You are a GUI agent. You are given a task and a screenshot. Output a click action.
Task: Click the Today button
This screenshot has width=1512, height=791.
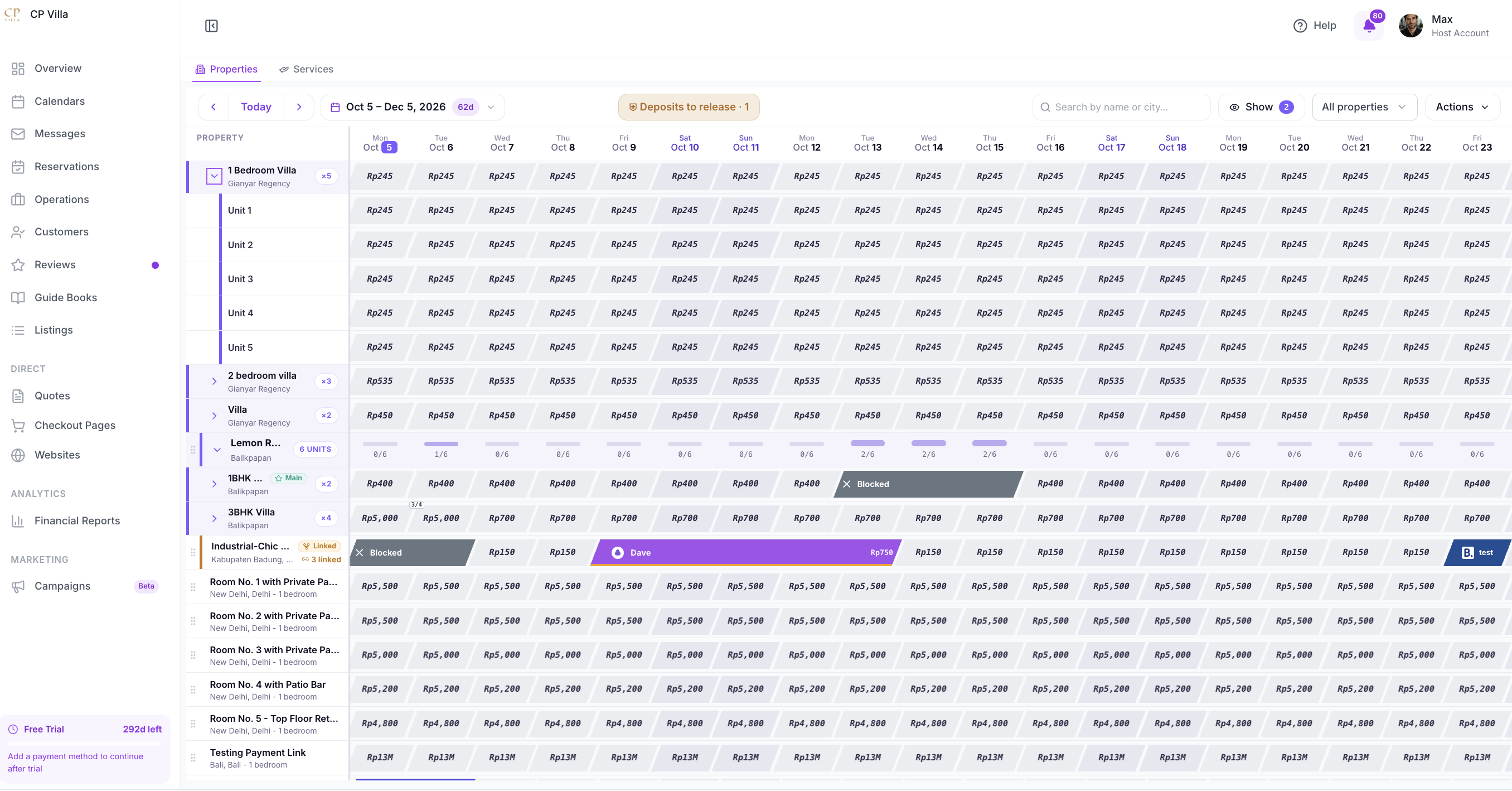pyautogui.click(x=256, y=107)
